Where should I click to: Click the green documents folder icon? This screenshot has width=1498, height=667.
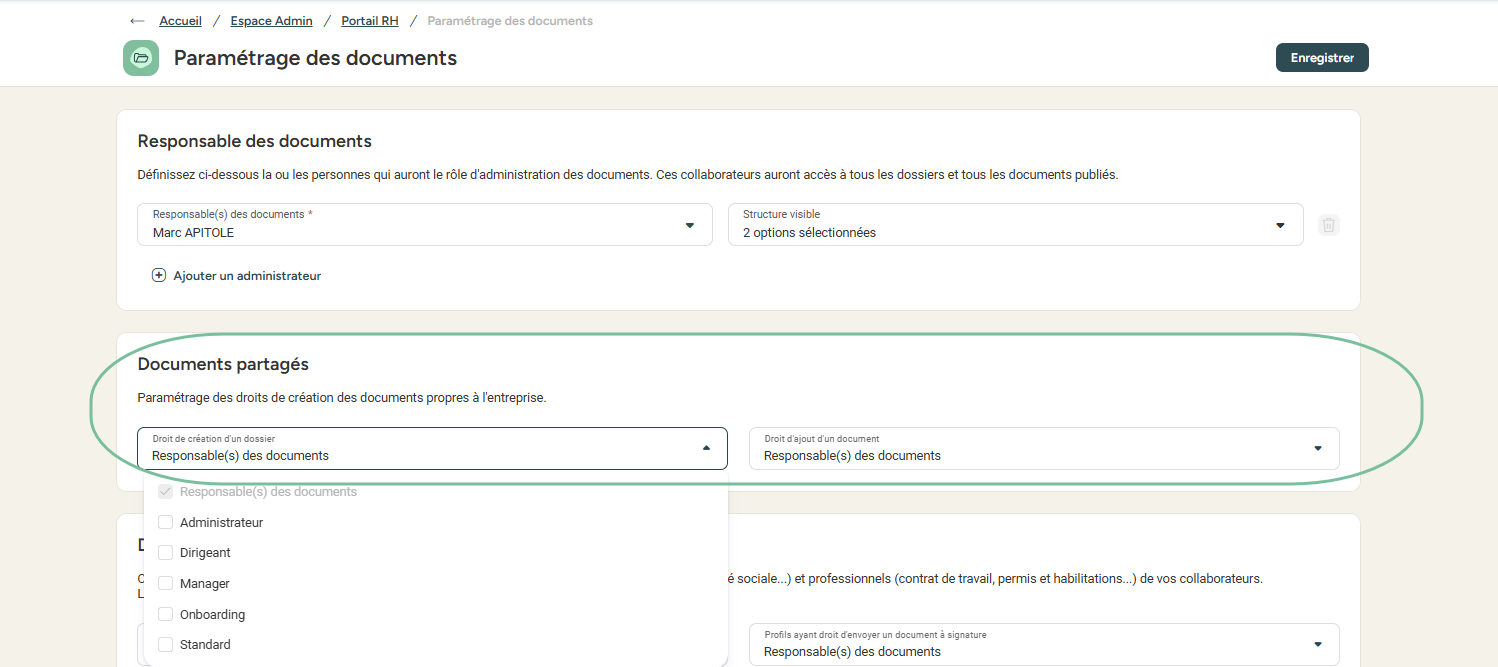click(141, 58)
